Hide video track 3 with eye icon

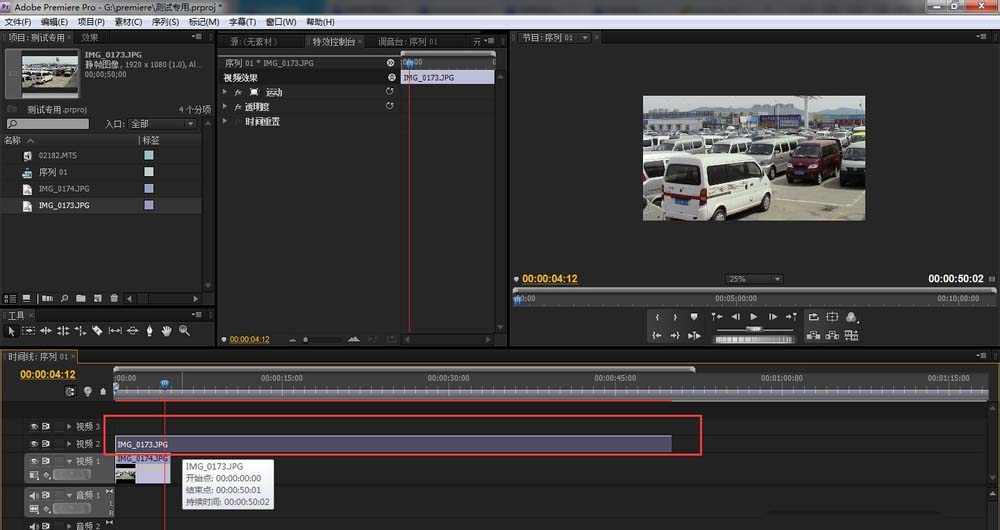[x=34, y=427]
